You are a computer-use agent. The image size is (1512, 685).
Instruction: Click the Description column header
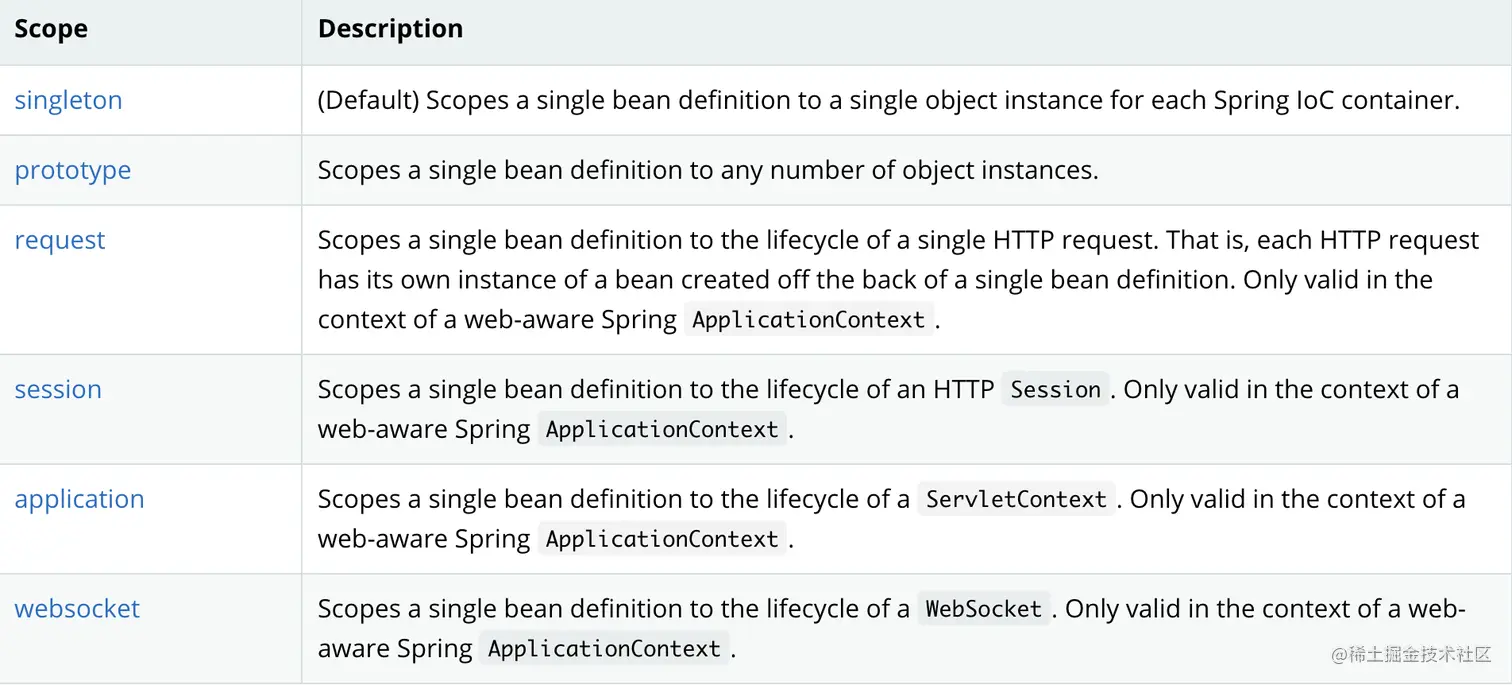point(390,29)
